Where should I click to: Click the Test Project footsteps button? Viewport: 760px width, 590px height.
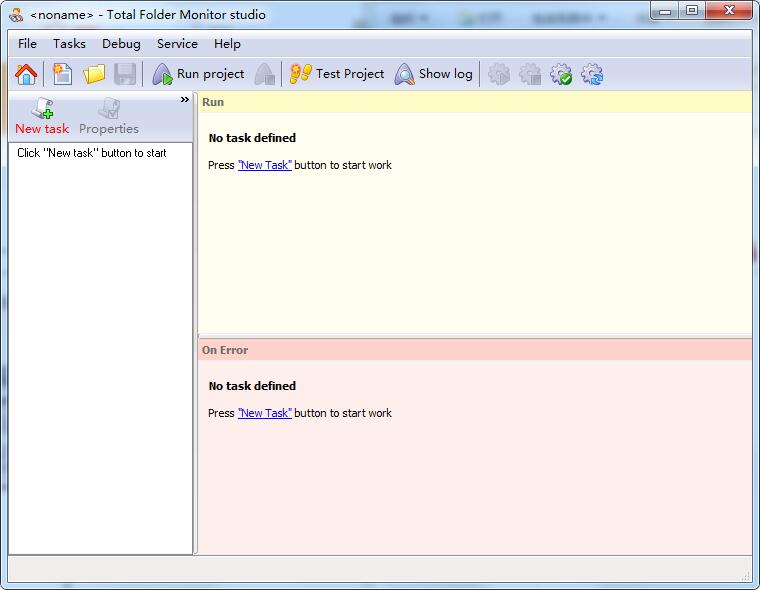[x=337, y=74]
